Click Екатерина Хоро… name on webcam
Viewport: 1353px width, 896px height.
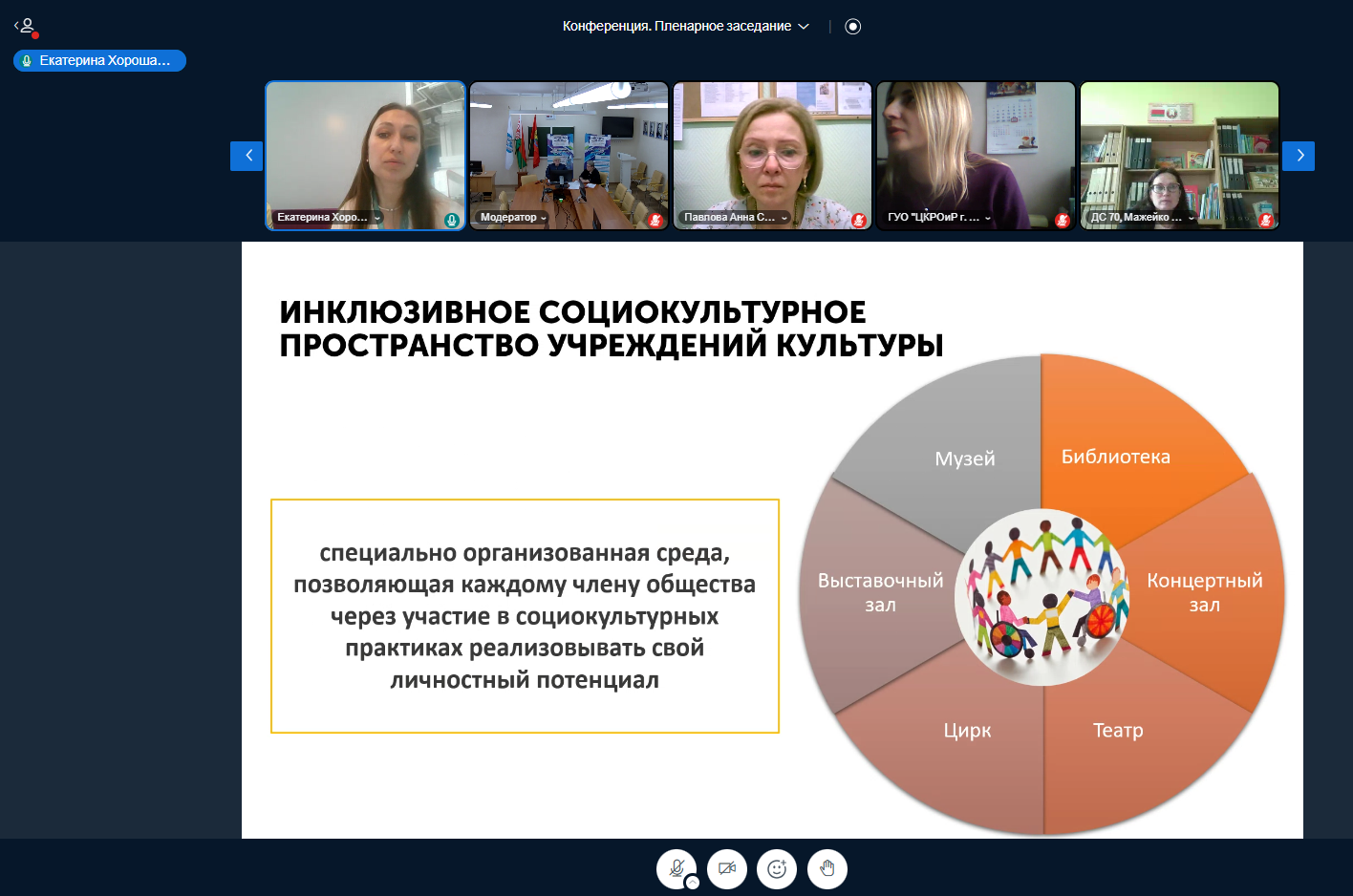(x=322, y=218)
